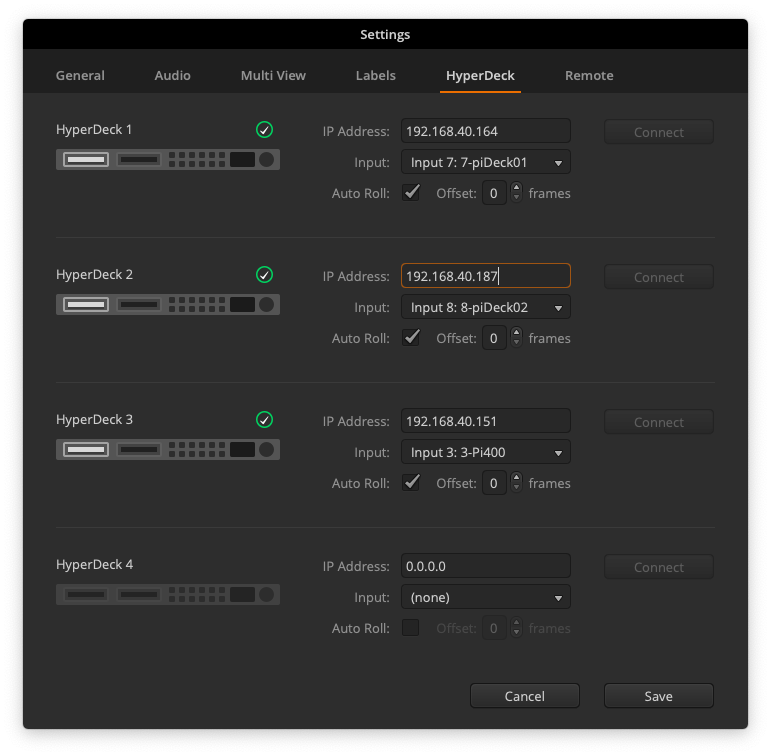This screenshot has width=771, height=756.
Task: Click the HyperDeck 4 label text
Action: coord(94,565)
